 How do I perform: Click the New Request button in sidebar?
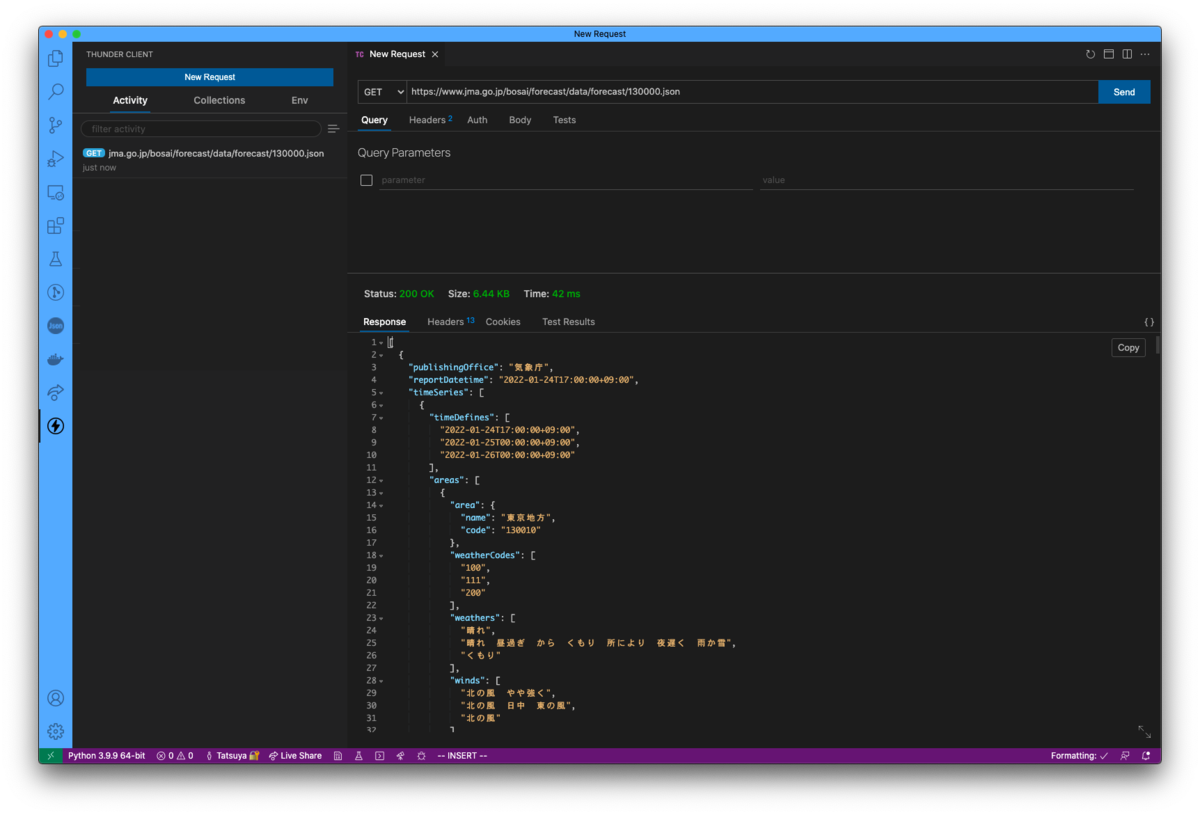[x=210, y=77]
